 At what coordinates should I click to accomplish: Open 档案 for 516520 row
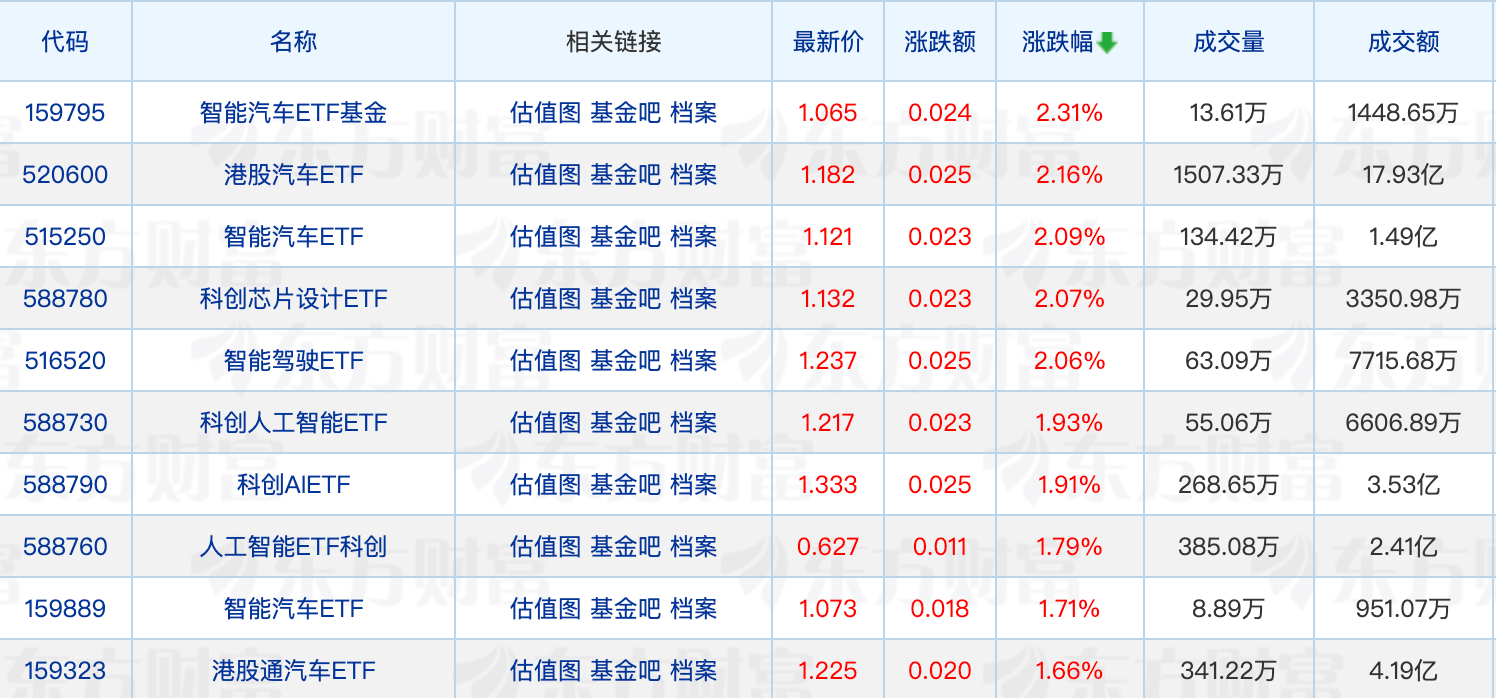coord(693,361)
